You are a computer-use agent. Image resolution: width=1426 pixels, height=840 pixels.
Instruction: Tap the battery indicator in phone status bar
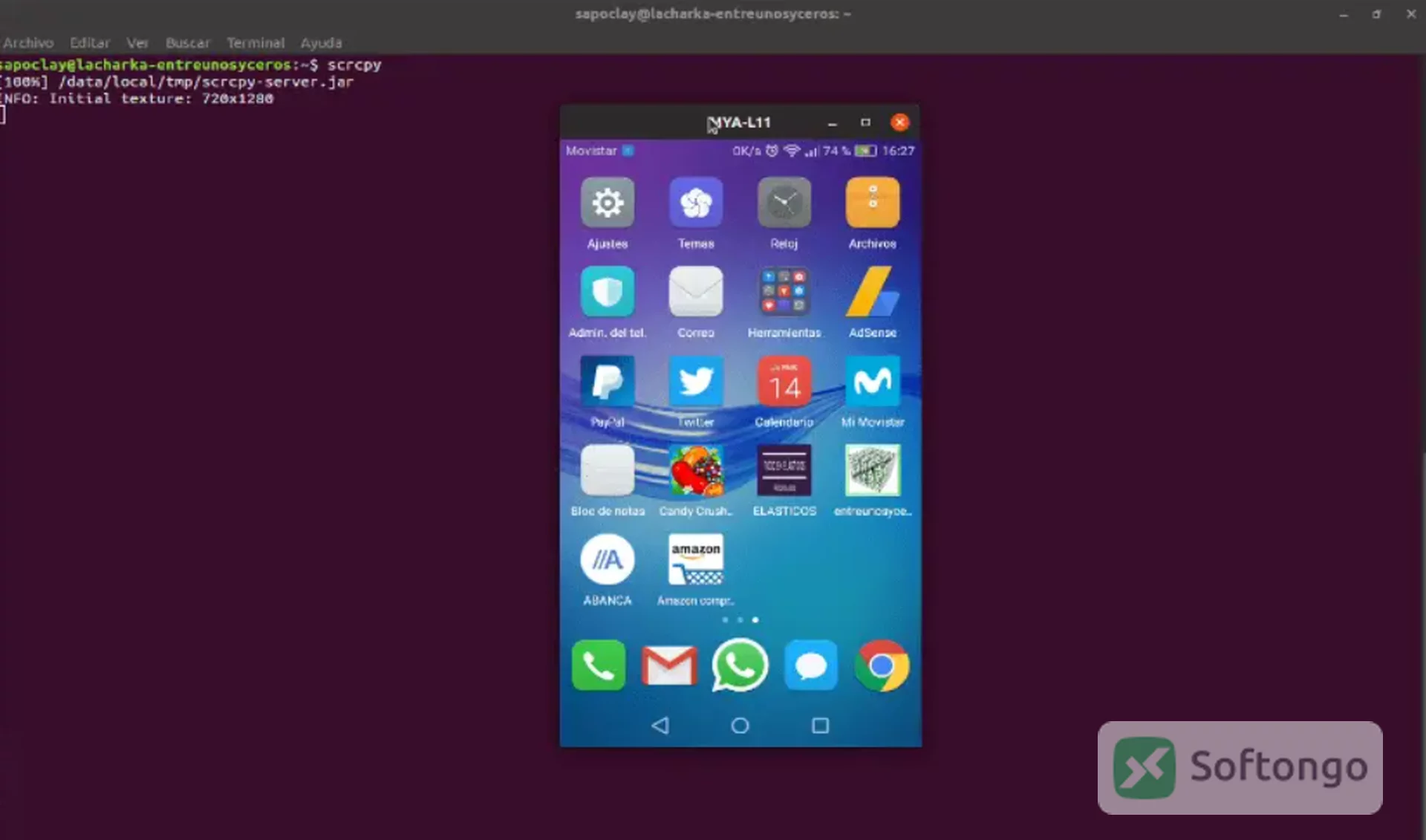pyautogui.click(x=865, y=151)
